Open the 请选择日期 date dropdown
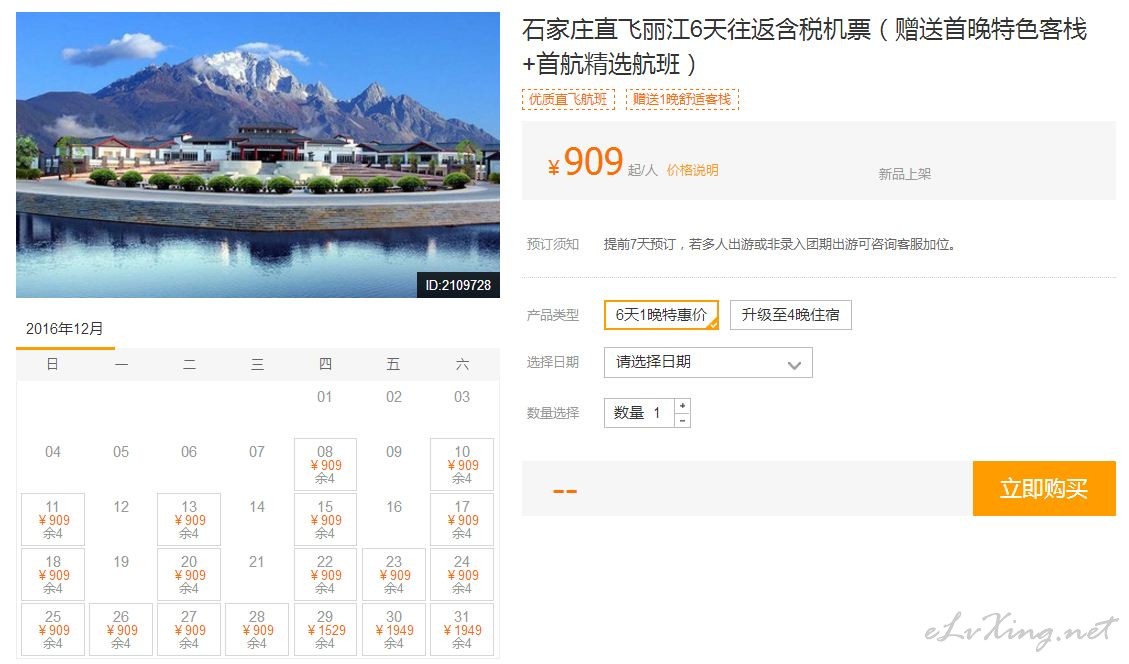Image resolution: width=1129 pixels, height=664 pixels. click(708, 362)
